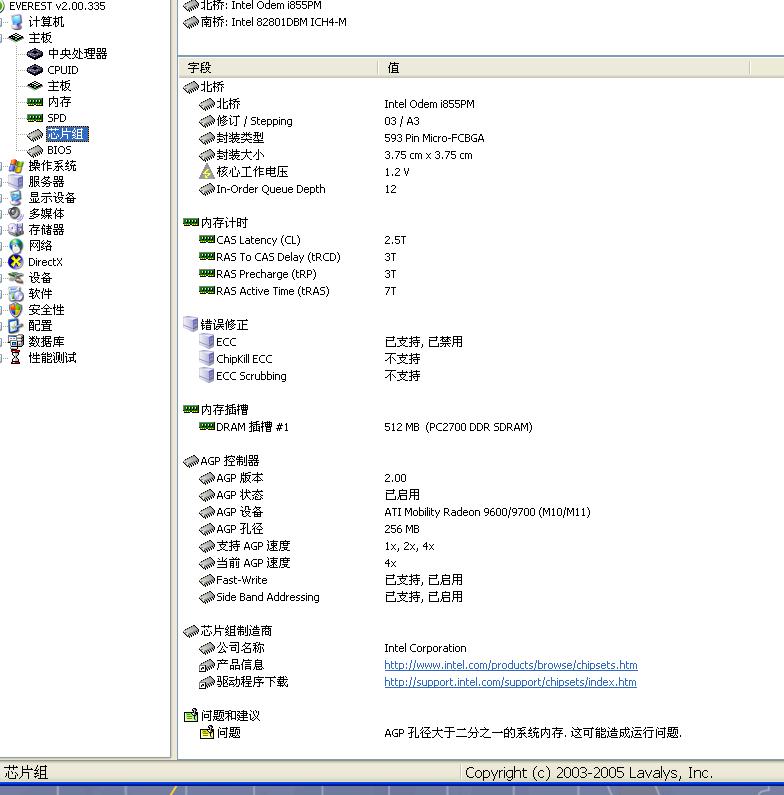This screenshot has width=784, height=795.
Task: Select the 芯片组 tree item
Action: [x=67, y=134]
